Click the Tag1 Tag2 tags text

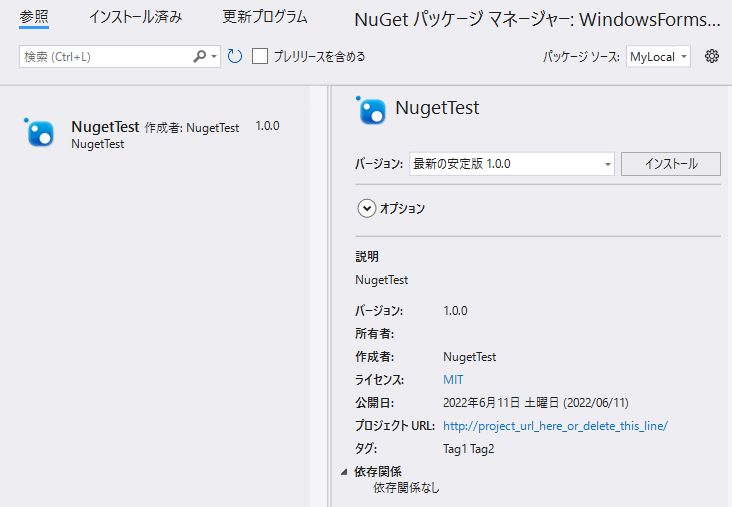pyautogui.click(x=469, y=449)
